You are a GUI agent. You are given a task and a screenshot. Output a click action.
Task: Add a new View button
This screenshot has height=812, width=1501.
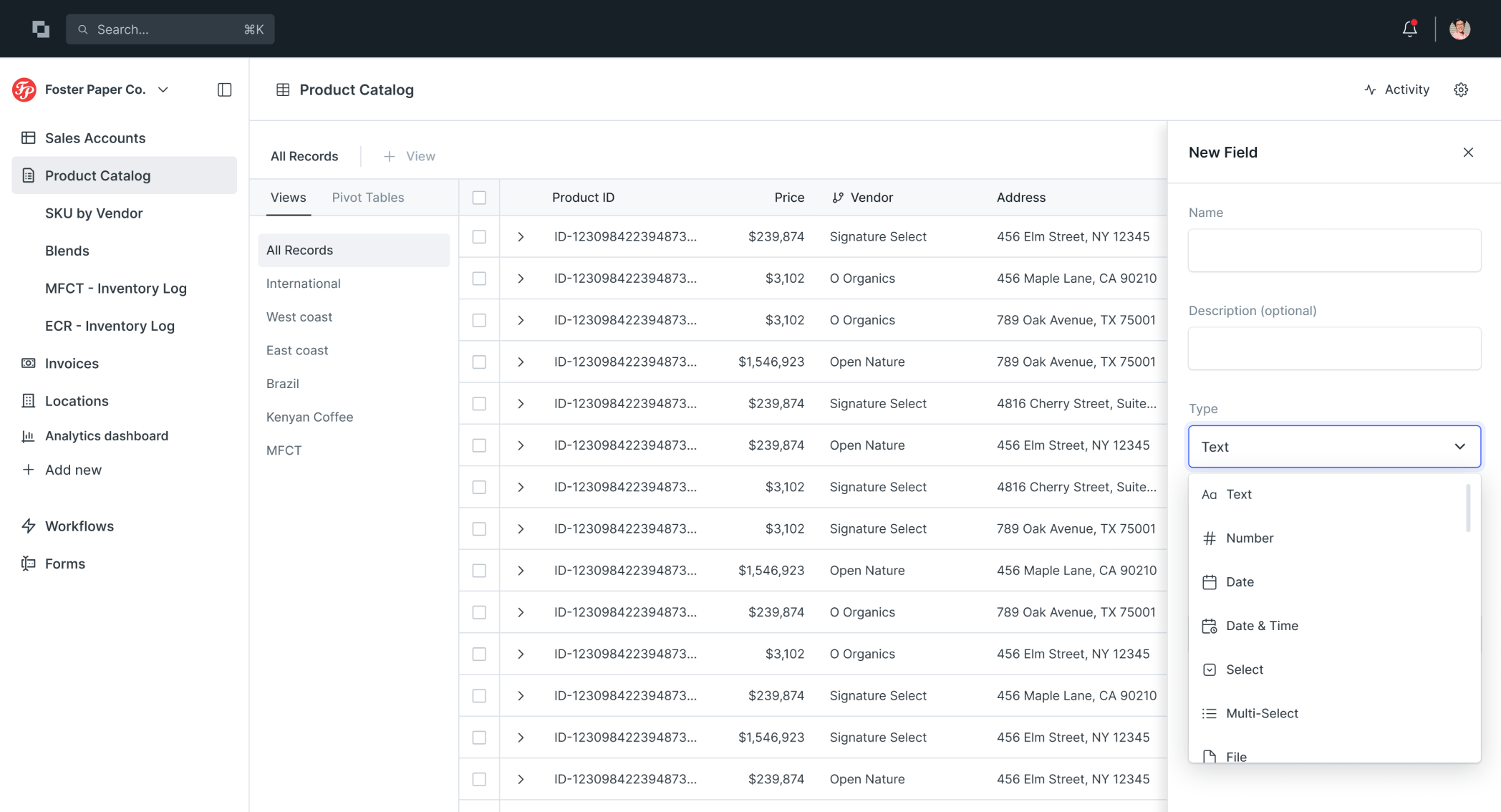410,156
